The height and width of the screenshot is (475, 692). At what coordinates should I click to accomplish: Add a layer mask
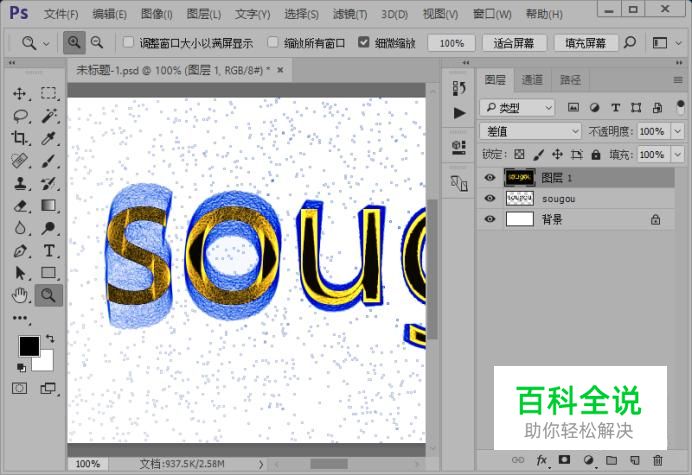(564, 460)
